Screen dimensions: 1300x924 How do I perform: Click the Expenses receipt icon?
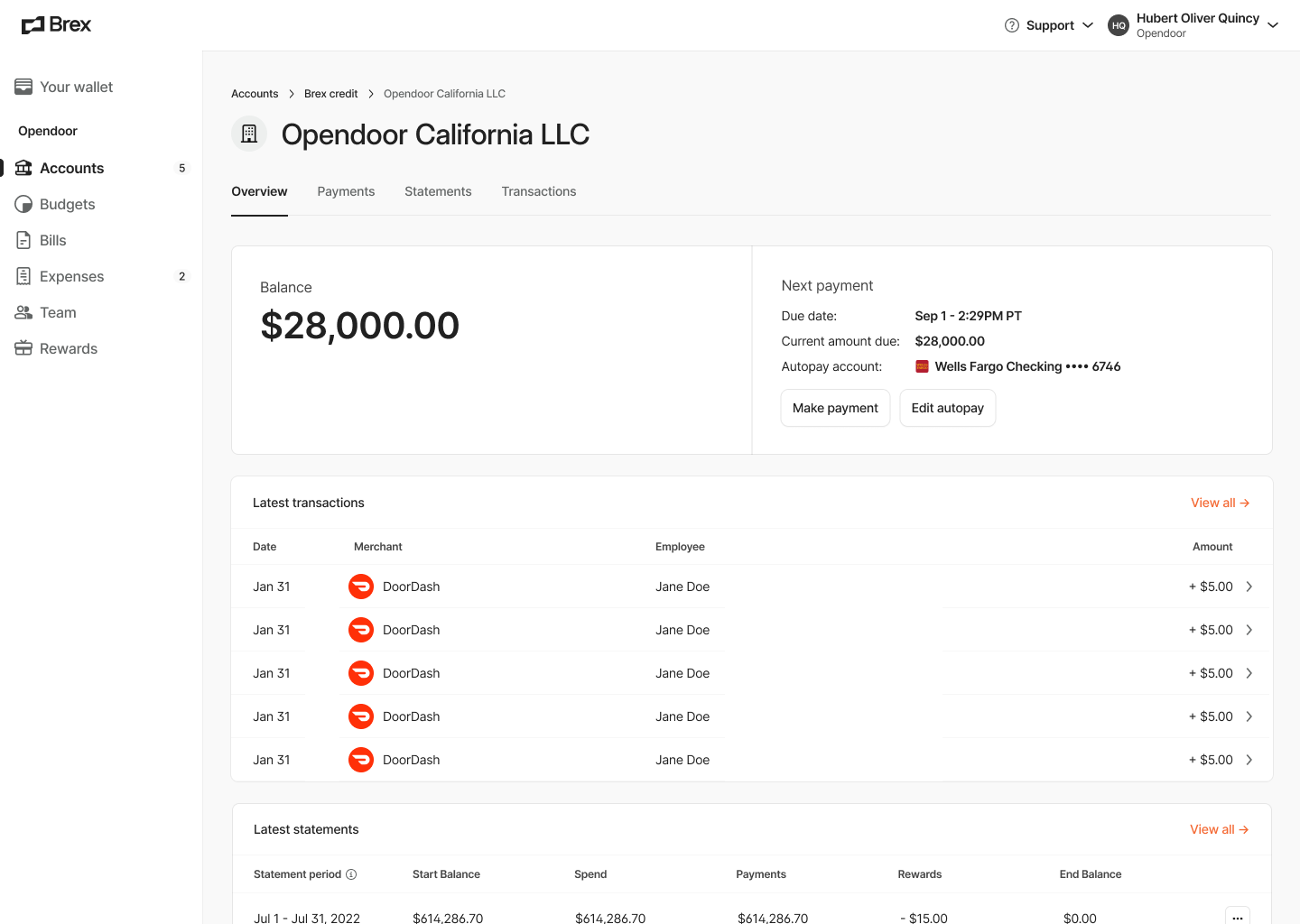[x=23, y=276]
